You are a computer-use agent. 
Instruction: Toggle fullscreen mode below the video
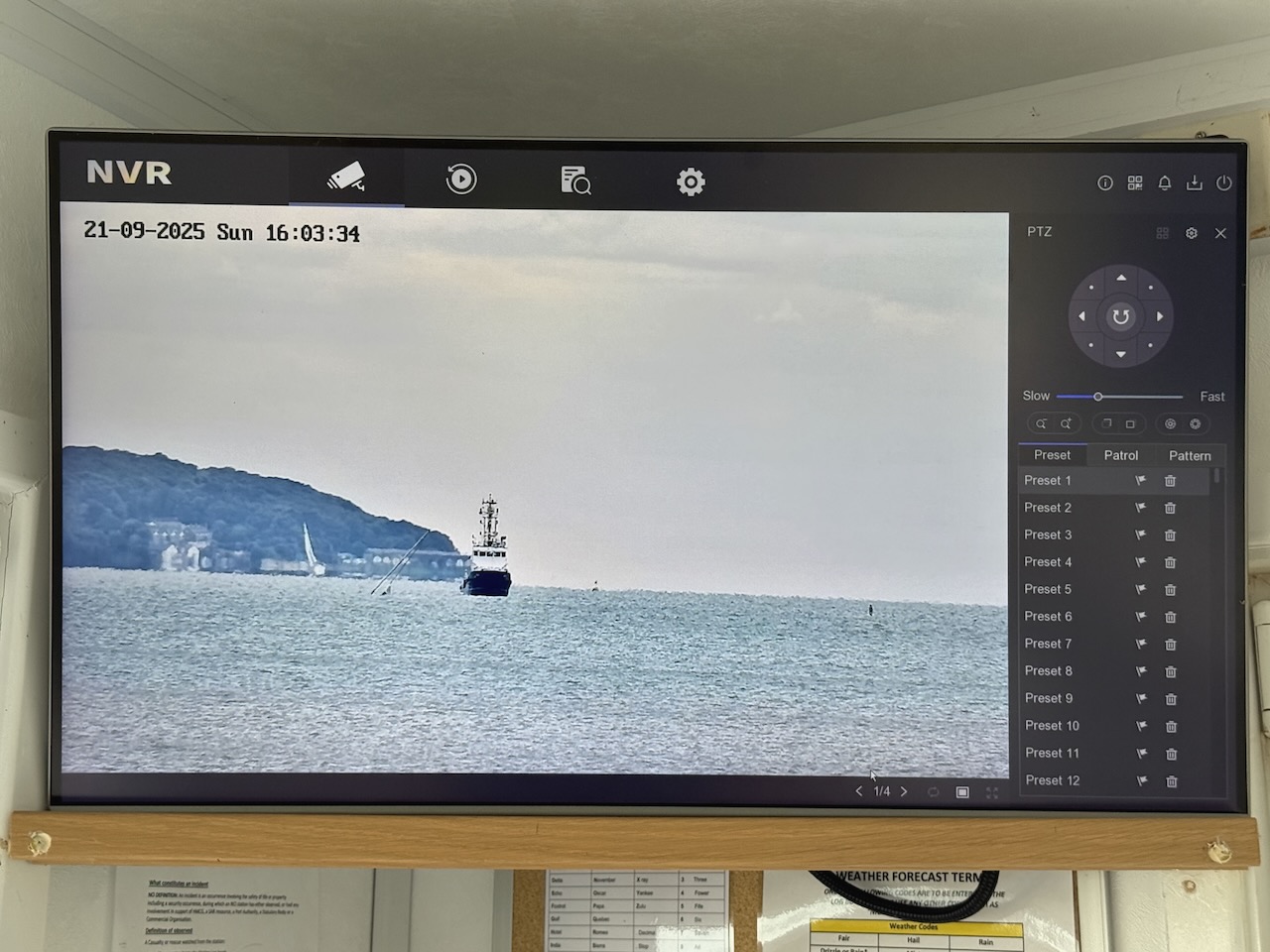coord(992,792)
